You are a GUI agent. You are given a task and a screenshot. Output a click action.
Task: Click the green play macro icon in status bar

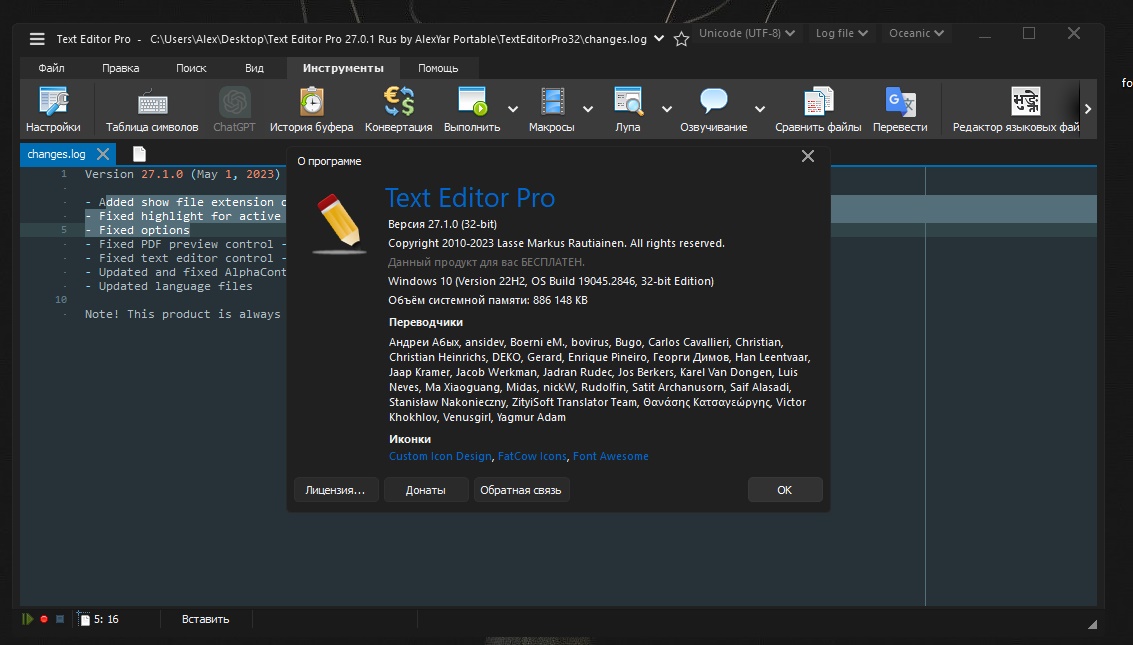point(27,619)
